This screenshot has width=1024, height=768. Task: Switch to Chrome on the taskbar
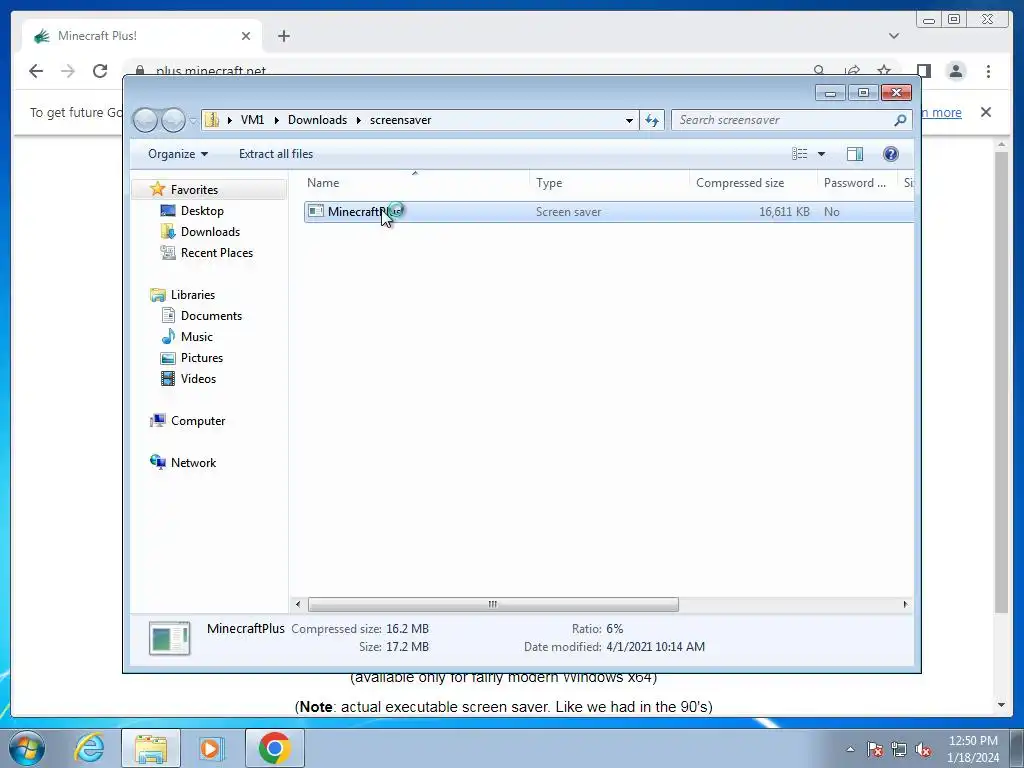[274, 748]
